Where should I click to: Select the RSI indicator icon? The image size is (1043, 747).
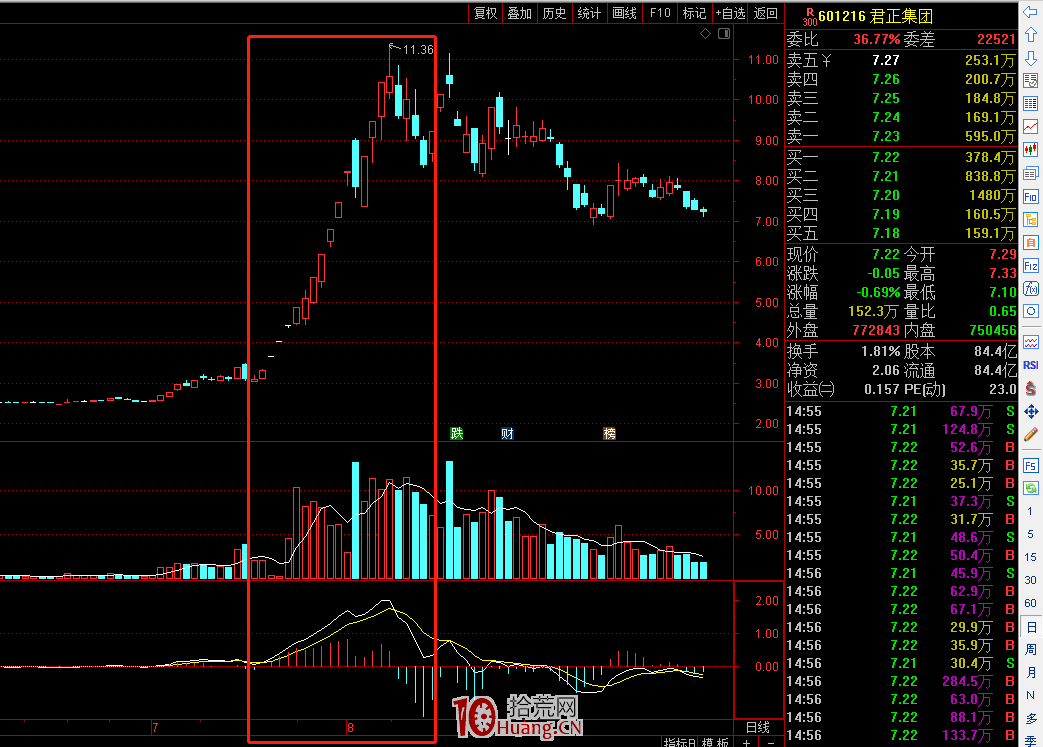point(1030,365)
